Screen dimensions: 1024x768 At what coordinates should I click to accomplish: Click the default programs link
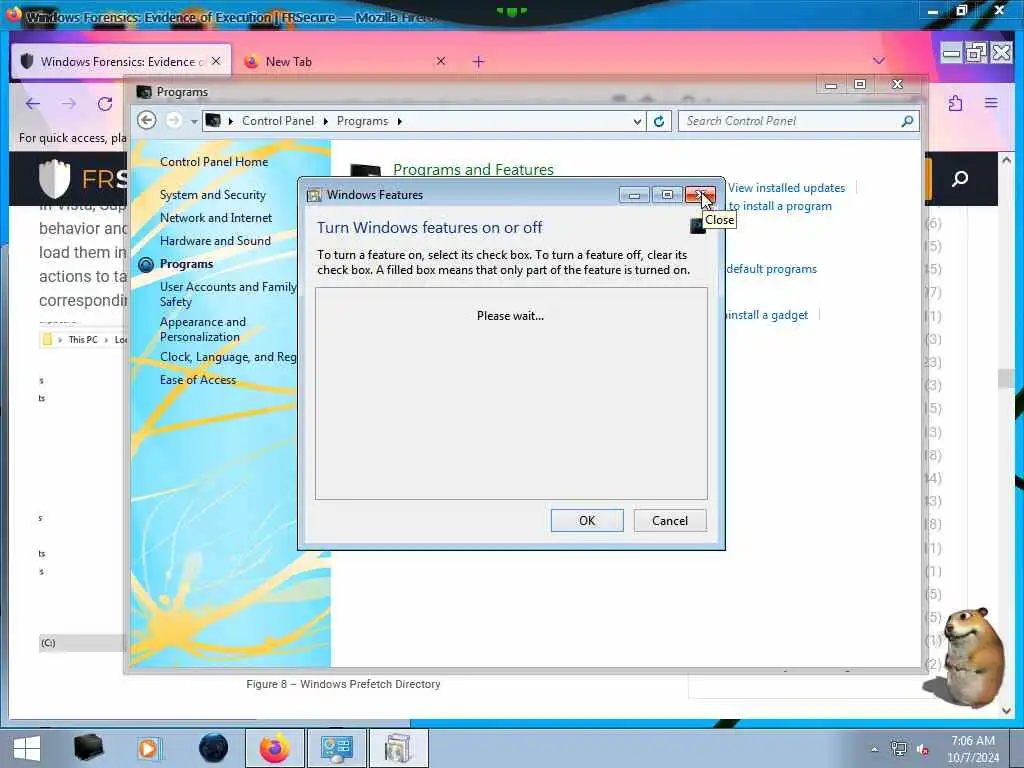coord(771,269)
